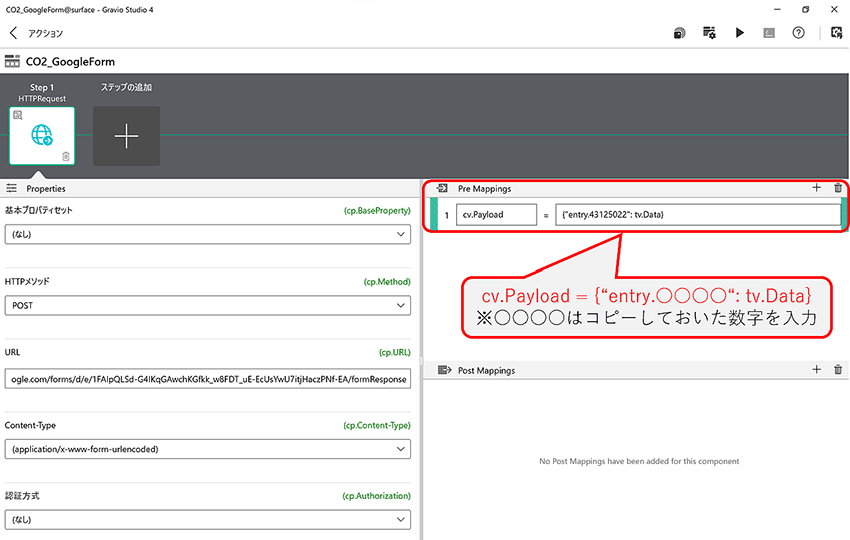Add a new Pre Mapping with plus

[x=816, y=188]
